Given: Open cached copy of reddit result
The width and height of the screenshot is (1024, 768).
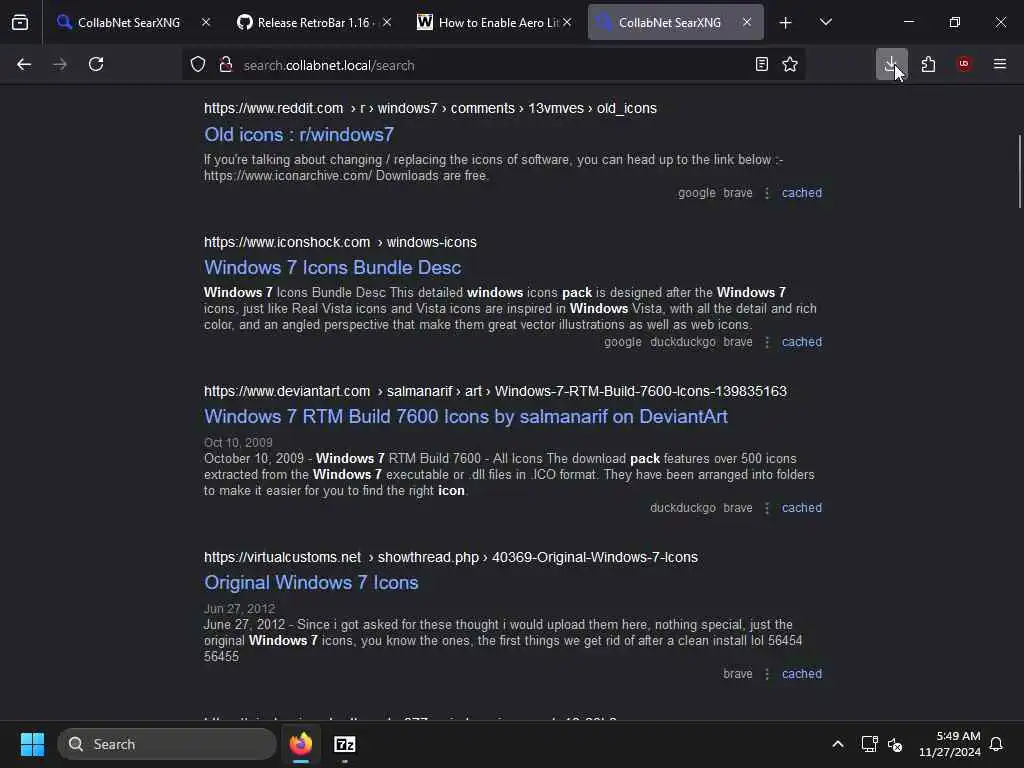Looking at the screenshot, I should 802,193.
